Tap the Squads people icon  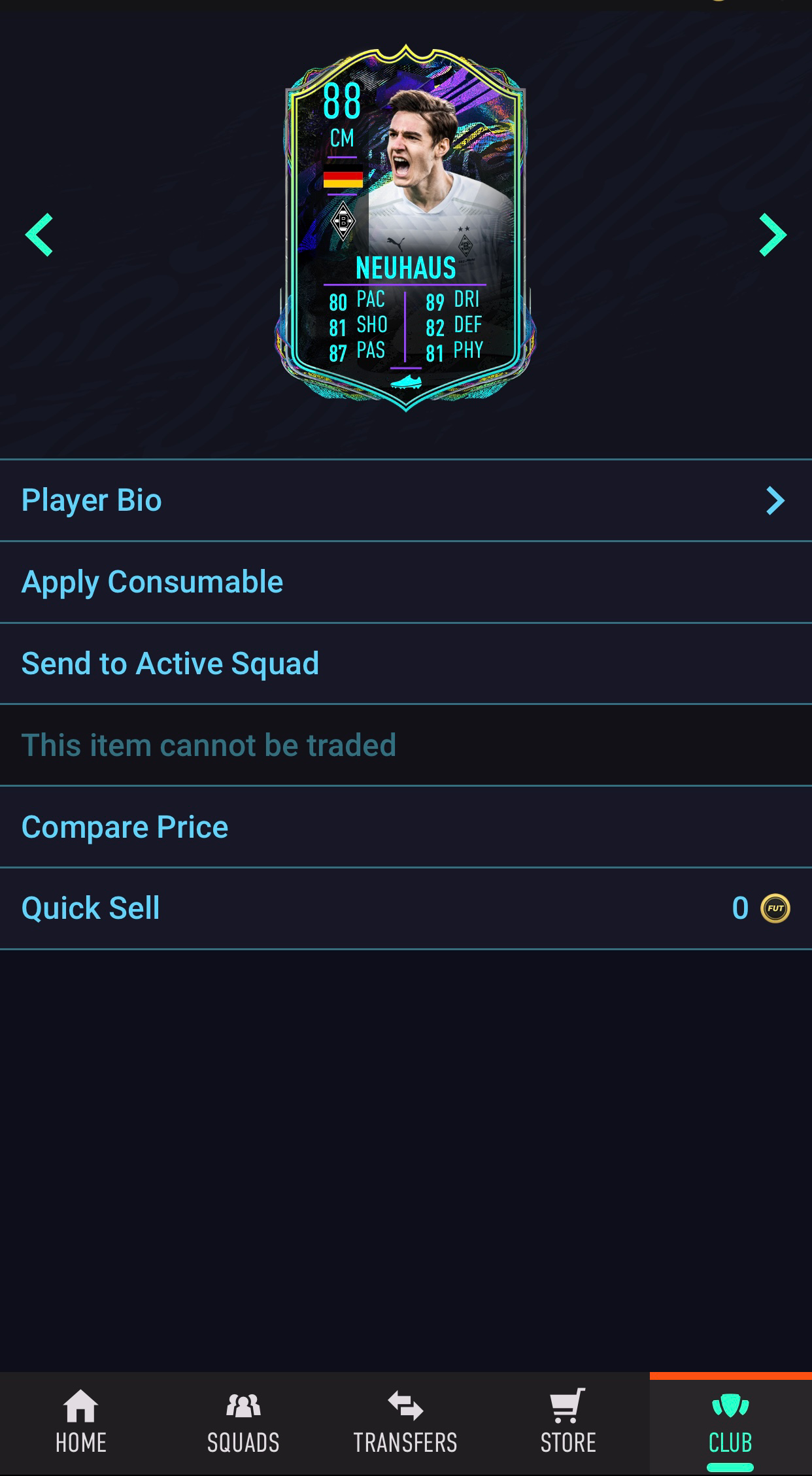(243, 1405)
